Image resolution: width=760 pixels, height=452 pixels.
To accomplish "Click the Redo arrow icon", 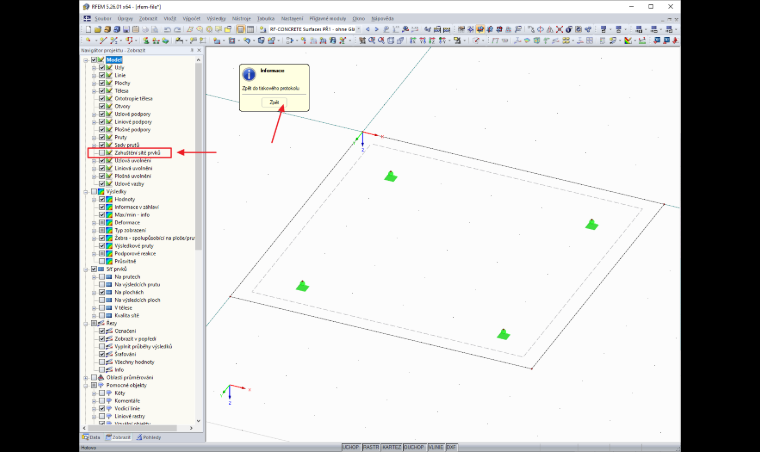I will tap(177, 30).
